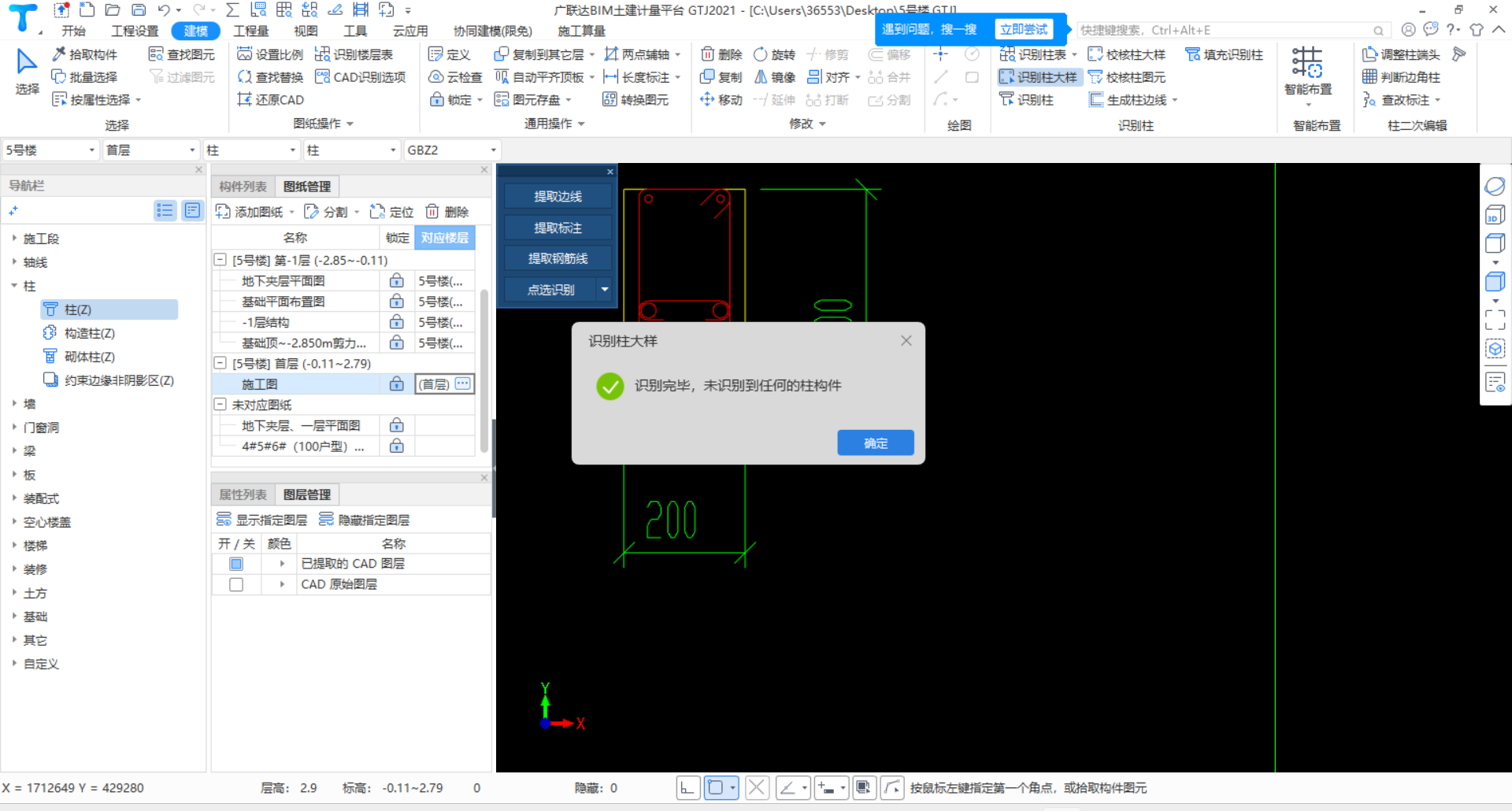Click the 提取钢筋线 button
The image size is (1512, 811).
coord(558,259)
